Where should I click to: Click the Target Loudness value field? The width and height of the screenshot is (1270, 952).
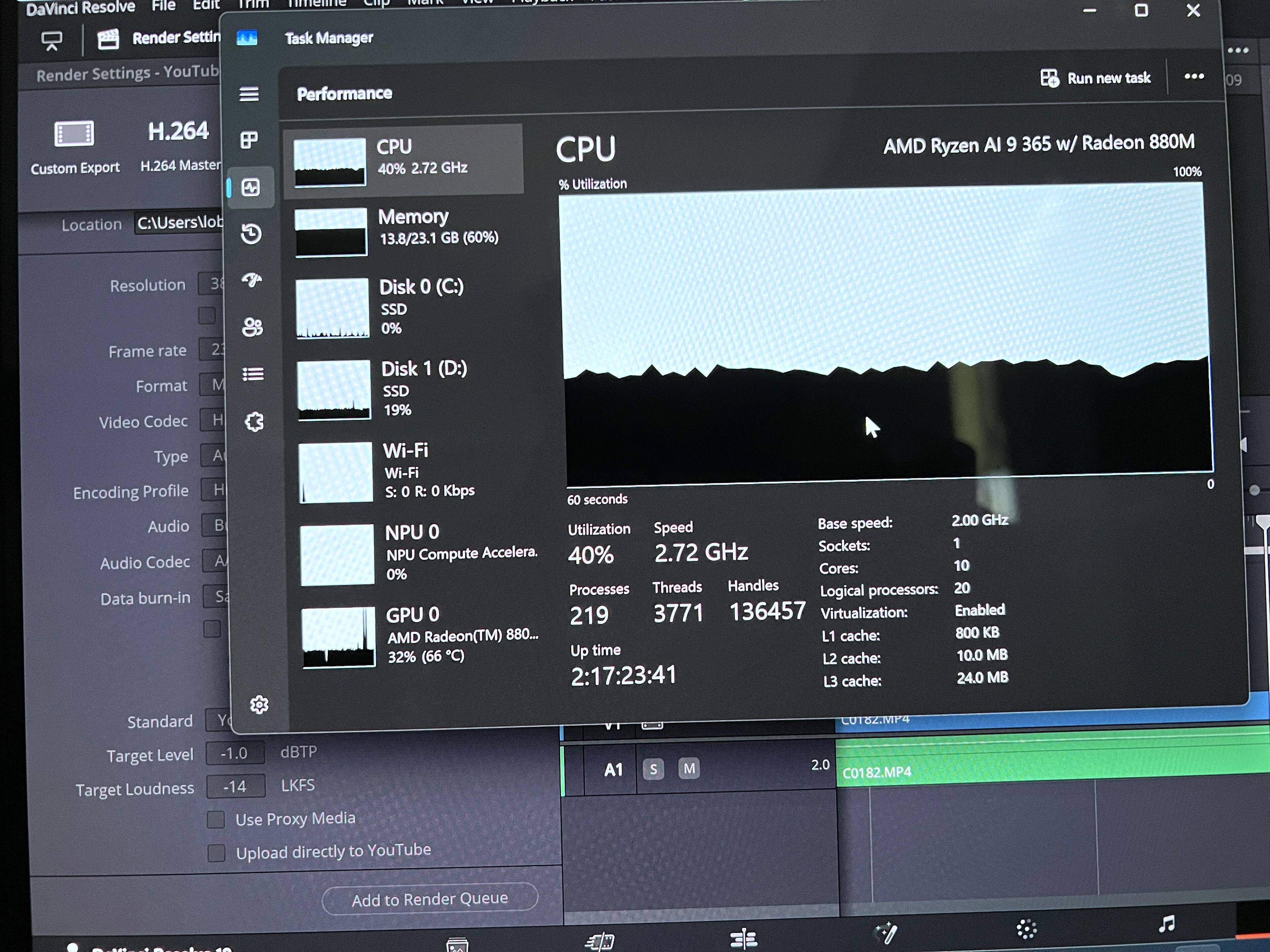[236, 786]
